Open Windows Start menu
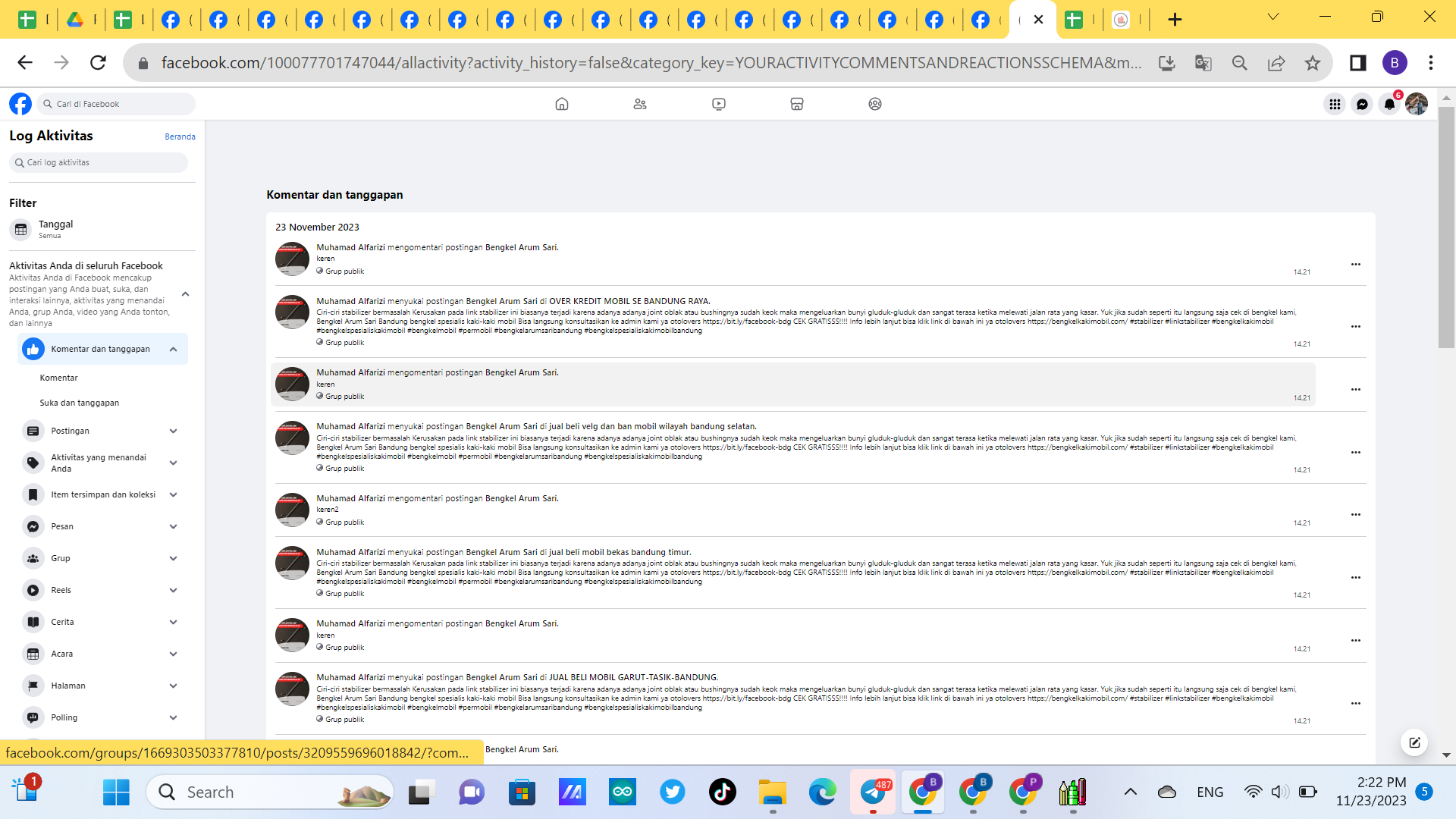 tap(116, 792)
